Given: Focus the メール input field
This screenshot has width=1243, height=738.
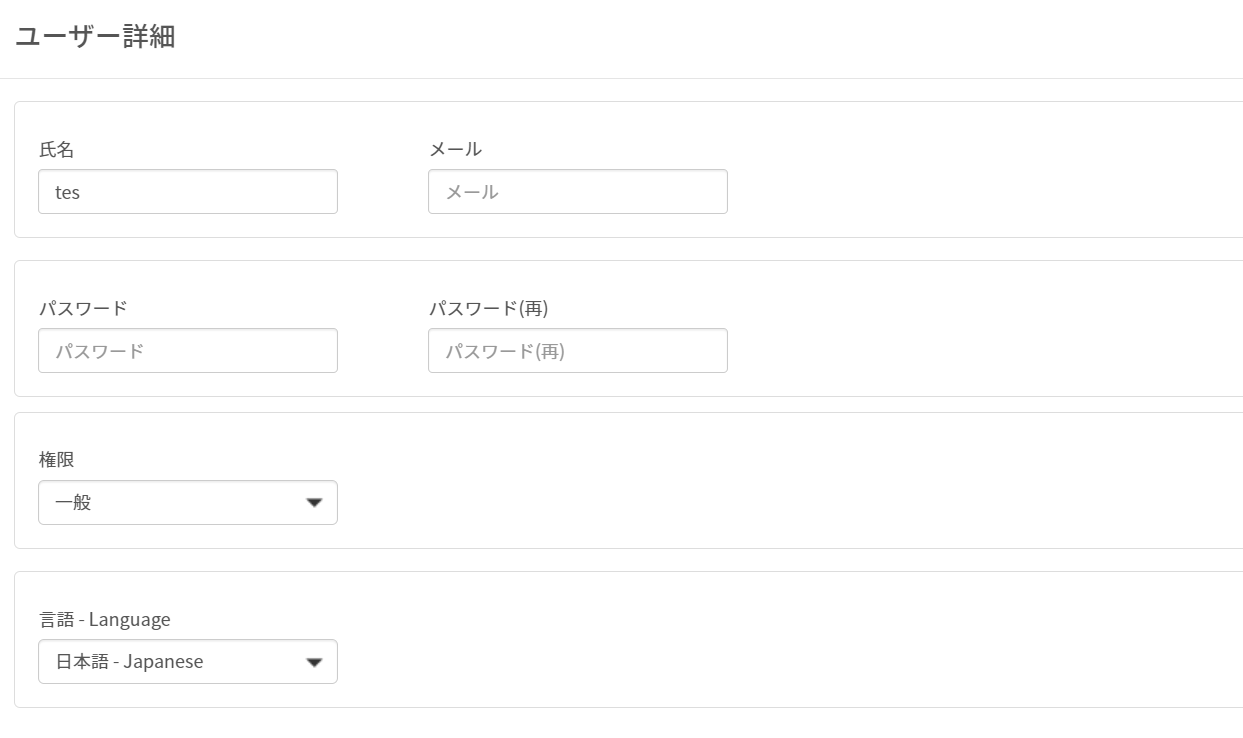Looking at the screenshot, I should (x=578, y=191).
